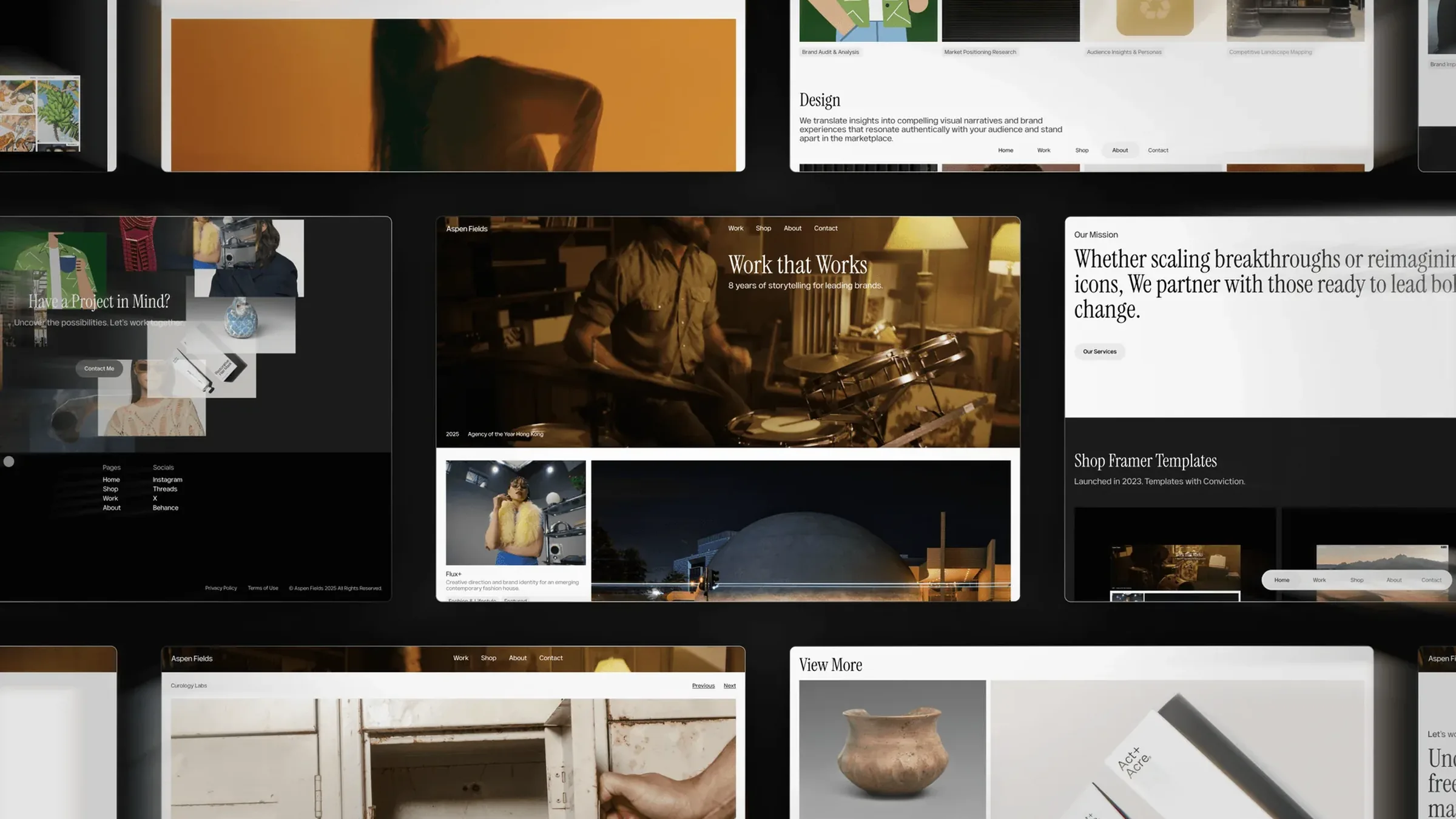
Task: Click the Next link on the Curology Labs page
Action: click(729, 686)
